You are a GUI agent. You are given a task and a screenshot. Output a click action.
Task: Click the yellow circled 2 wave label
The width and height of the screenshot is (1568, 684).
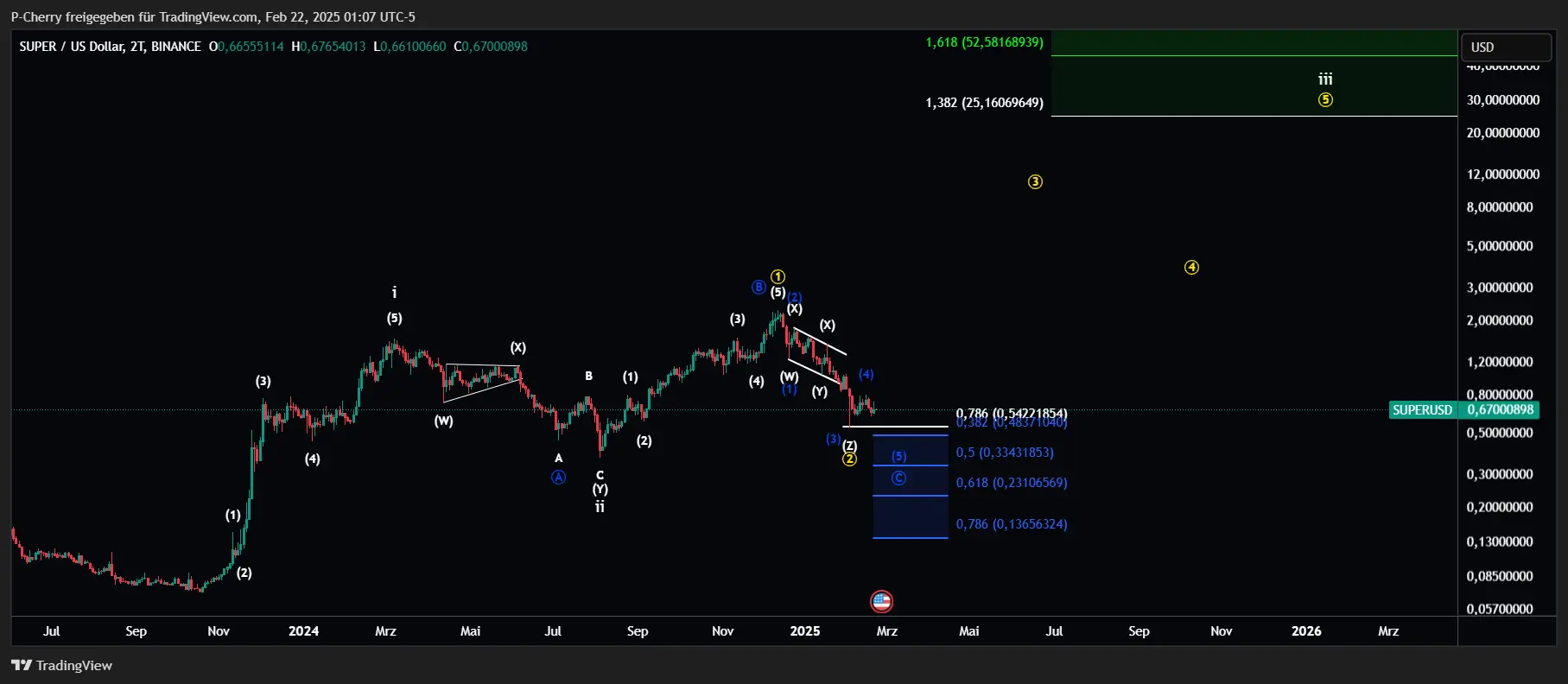coord(850,459)
